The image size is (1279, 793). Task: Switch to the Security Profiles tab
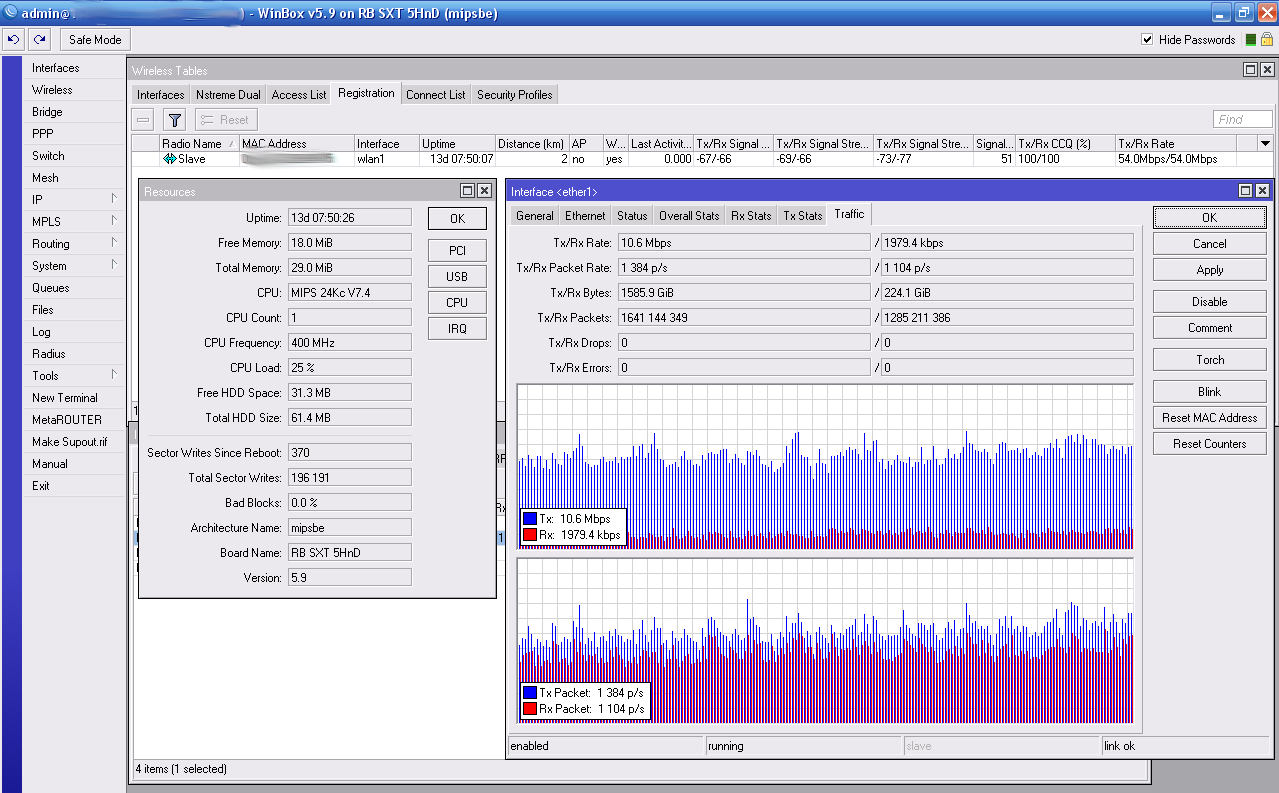[514, 95]
